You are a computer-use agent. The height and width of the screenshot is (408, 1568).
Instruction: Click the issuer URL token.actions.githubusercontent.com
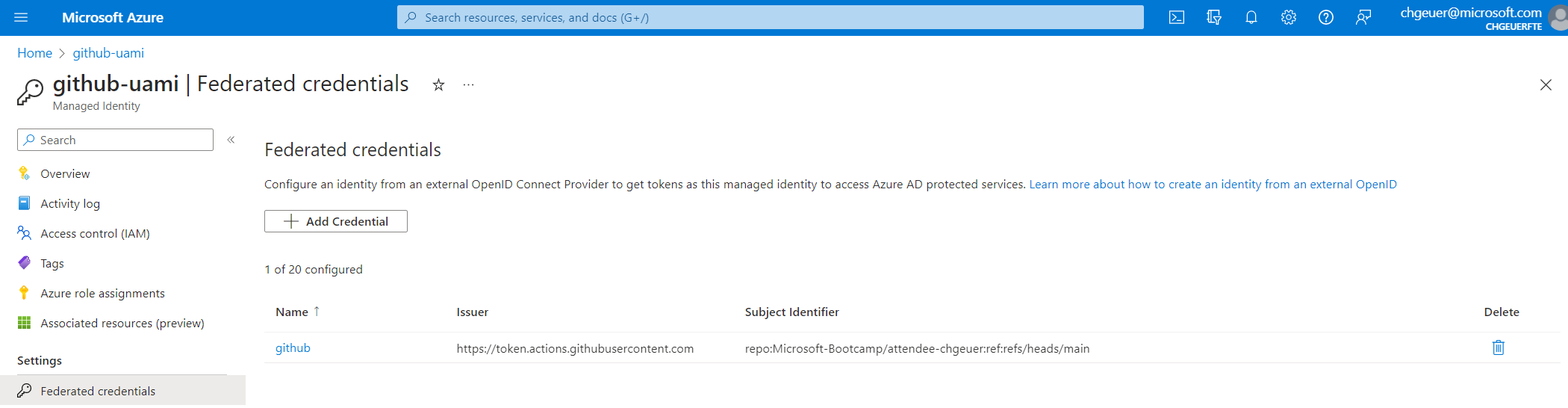(x=575, y=349)
